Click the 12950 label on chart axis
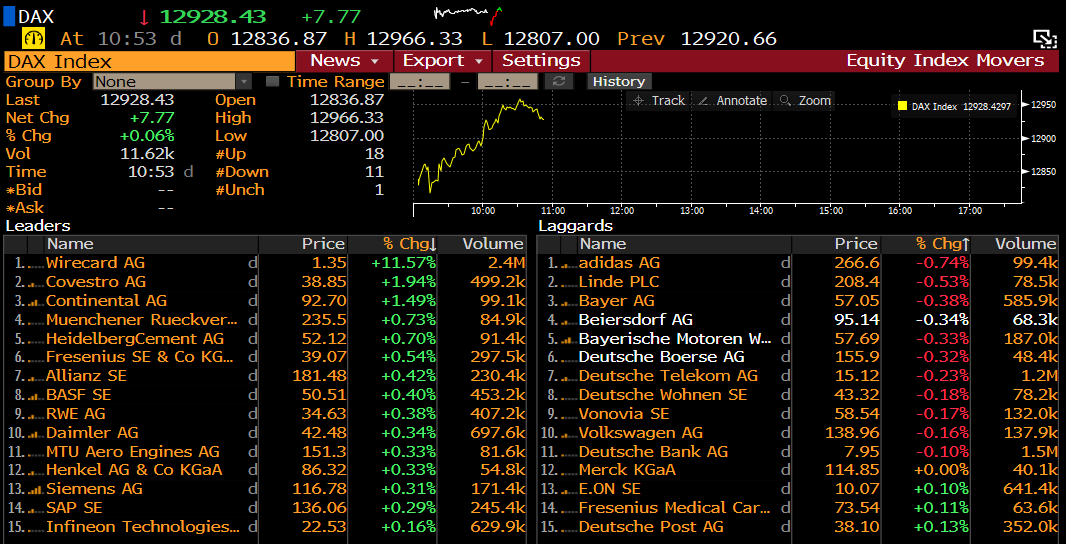This screenshot has height=544, width=1066. coord(1044,105)
